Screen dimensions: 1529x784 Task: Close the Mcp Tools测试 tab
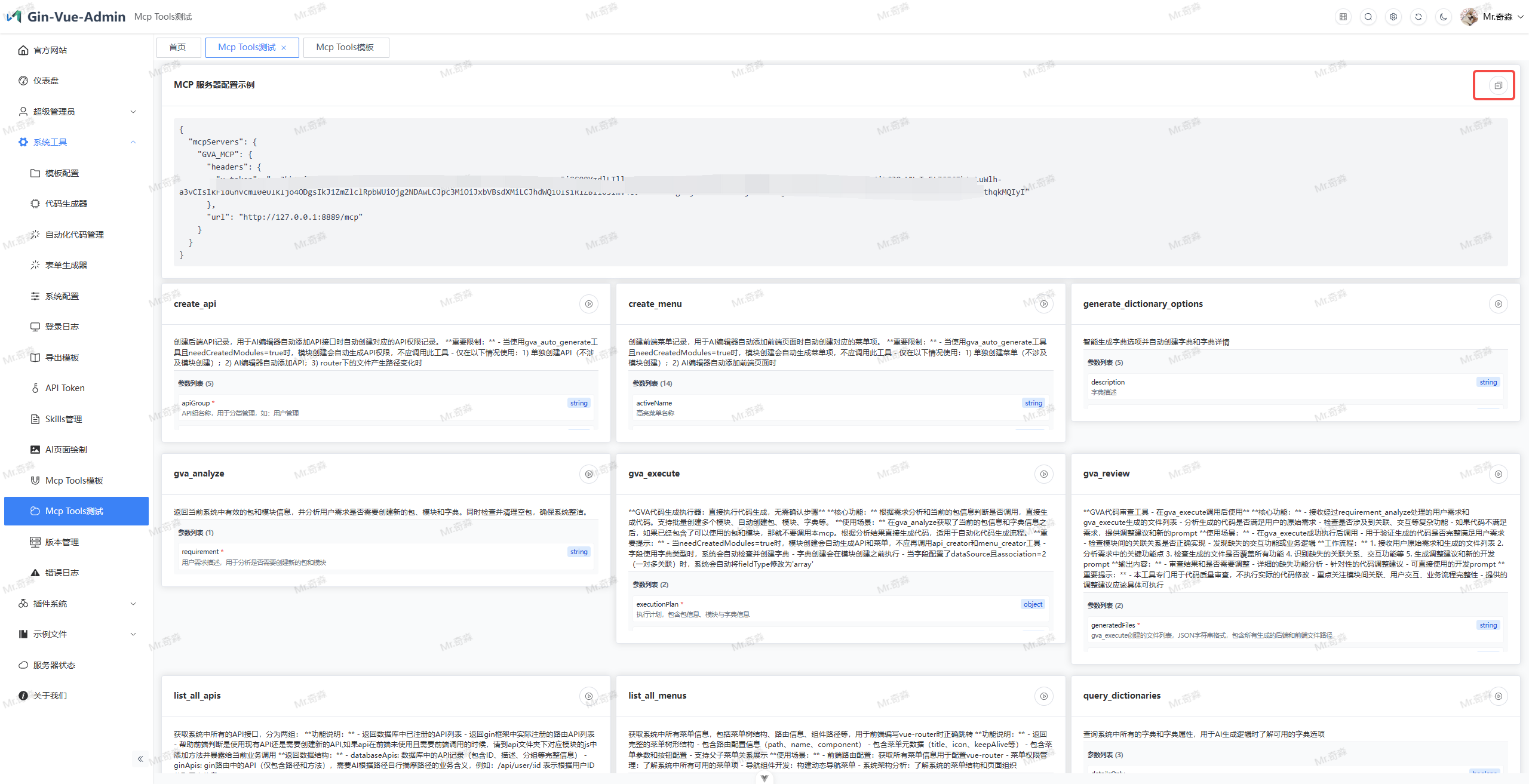point(284,48)
